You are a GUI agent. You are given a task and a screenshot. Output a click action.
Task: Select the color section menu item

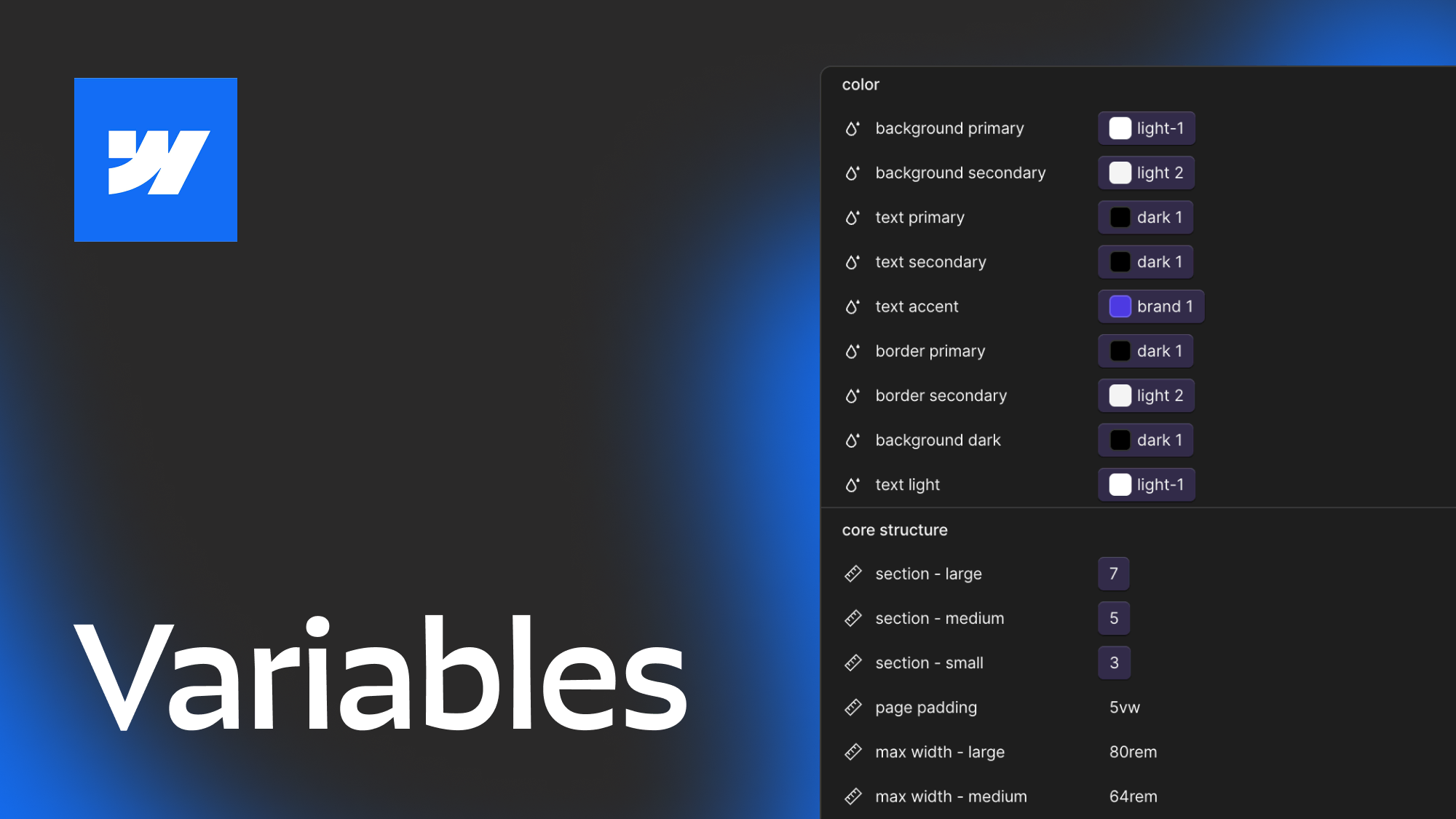[x=860, y=84]
